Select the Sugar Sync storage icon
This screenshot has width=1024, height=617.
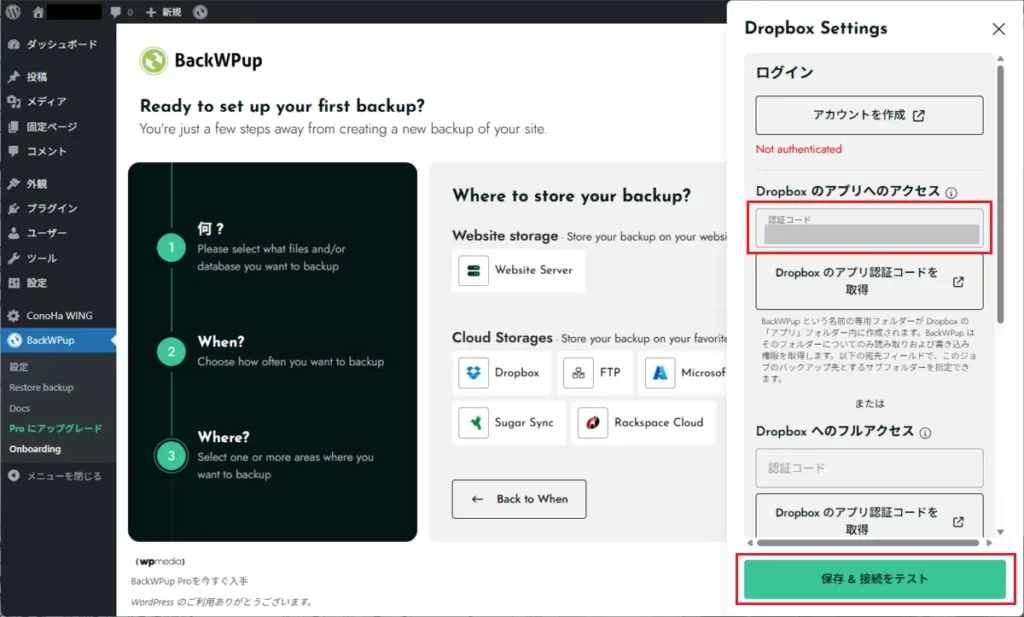click(x=474, y=422)
